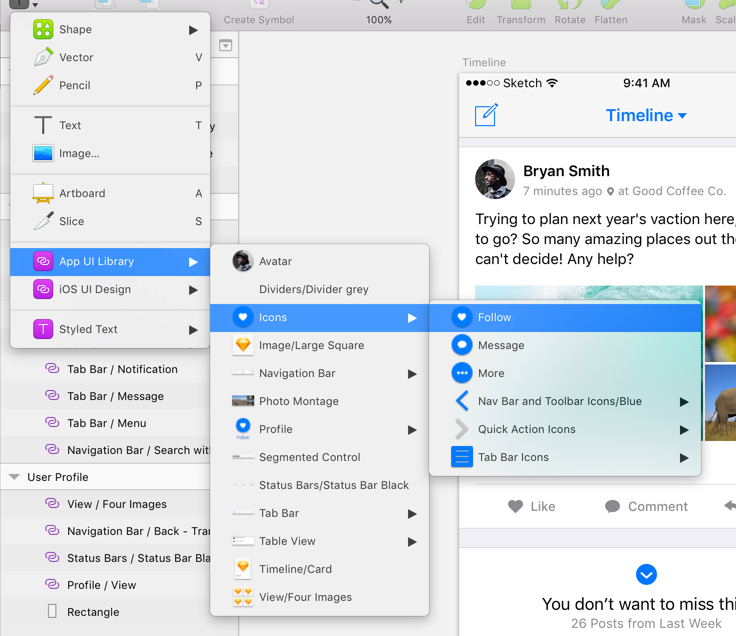This screenshot has width=736, height=636.
Task: Collapse the User Profile artboard group
Action: pyautogui.click(x=15, y=477)
